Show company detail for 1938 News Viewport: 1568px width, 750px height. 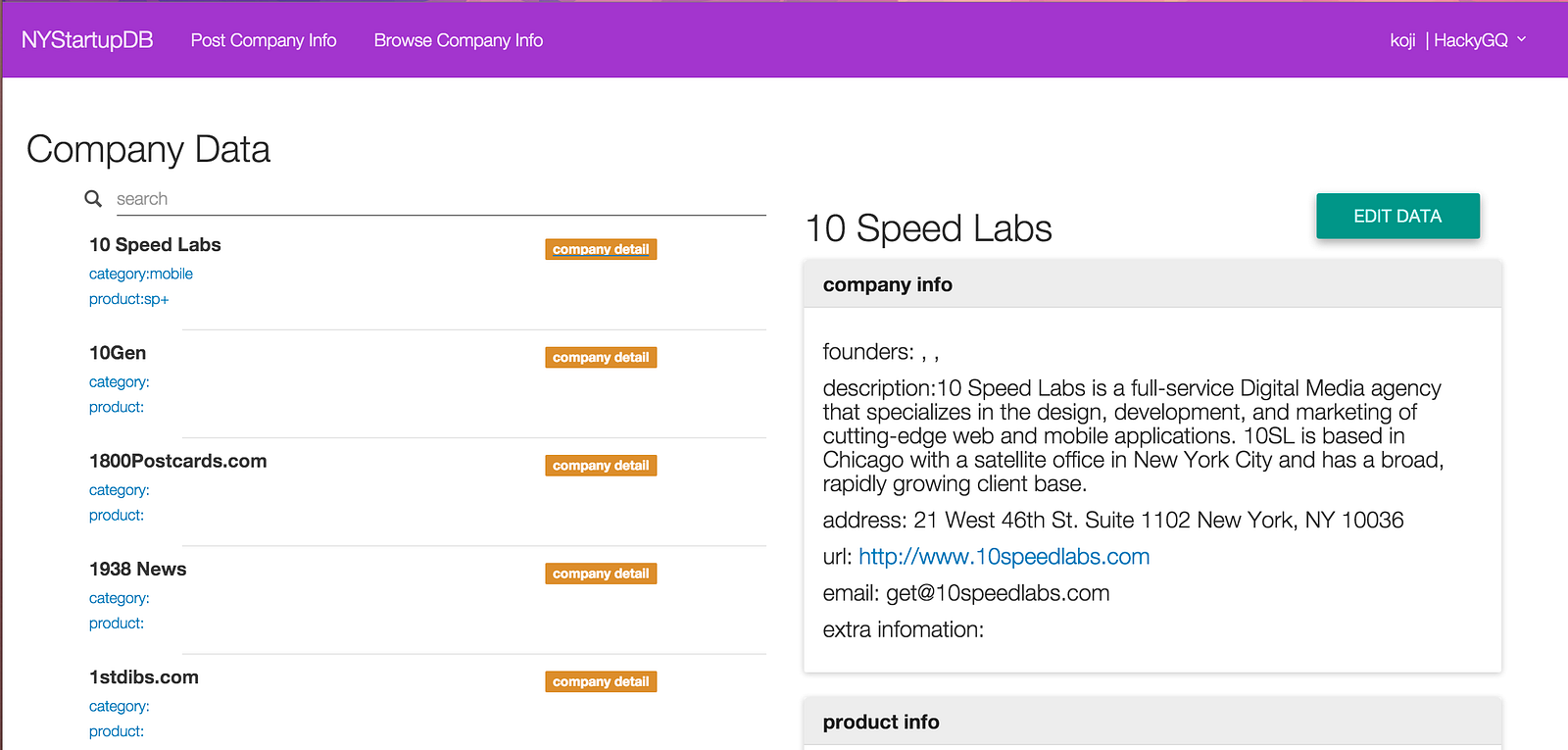coord(601,574)
